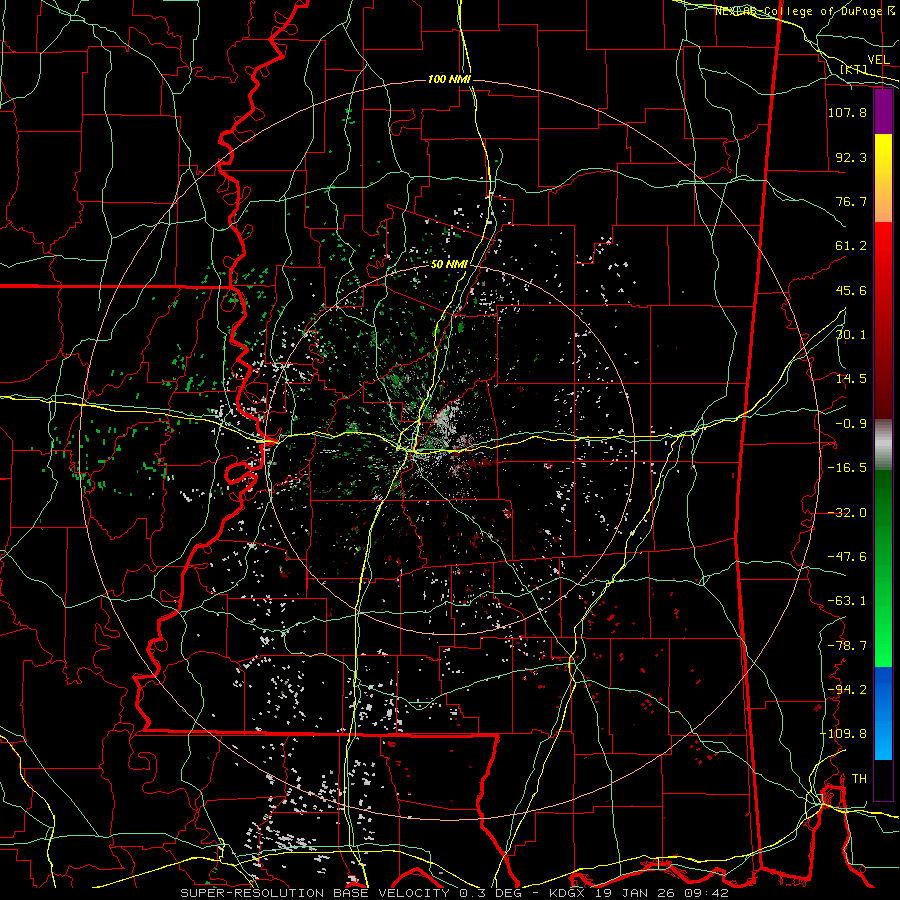Click the blue segment of velocity color bar
The image size is (900, 900).
tap(883, 713)
